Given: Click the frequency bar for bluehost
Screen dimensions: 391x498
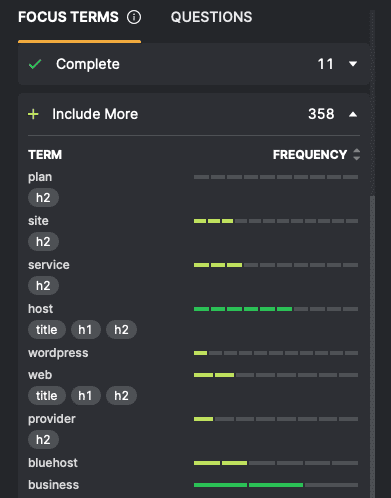Looking at the screenshot, I should pyautogui.click(x=276, y=463).
